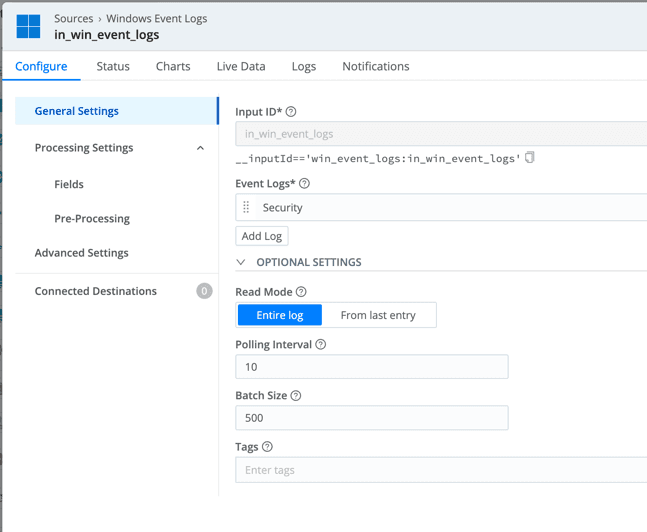The height and width of the screenshot is (532, 647).
Task: Click the Windows logo source icon
Action: (x=29, y=27)
